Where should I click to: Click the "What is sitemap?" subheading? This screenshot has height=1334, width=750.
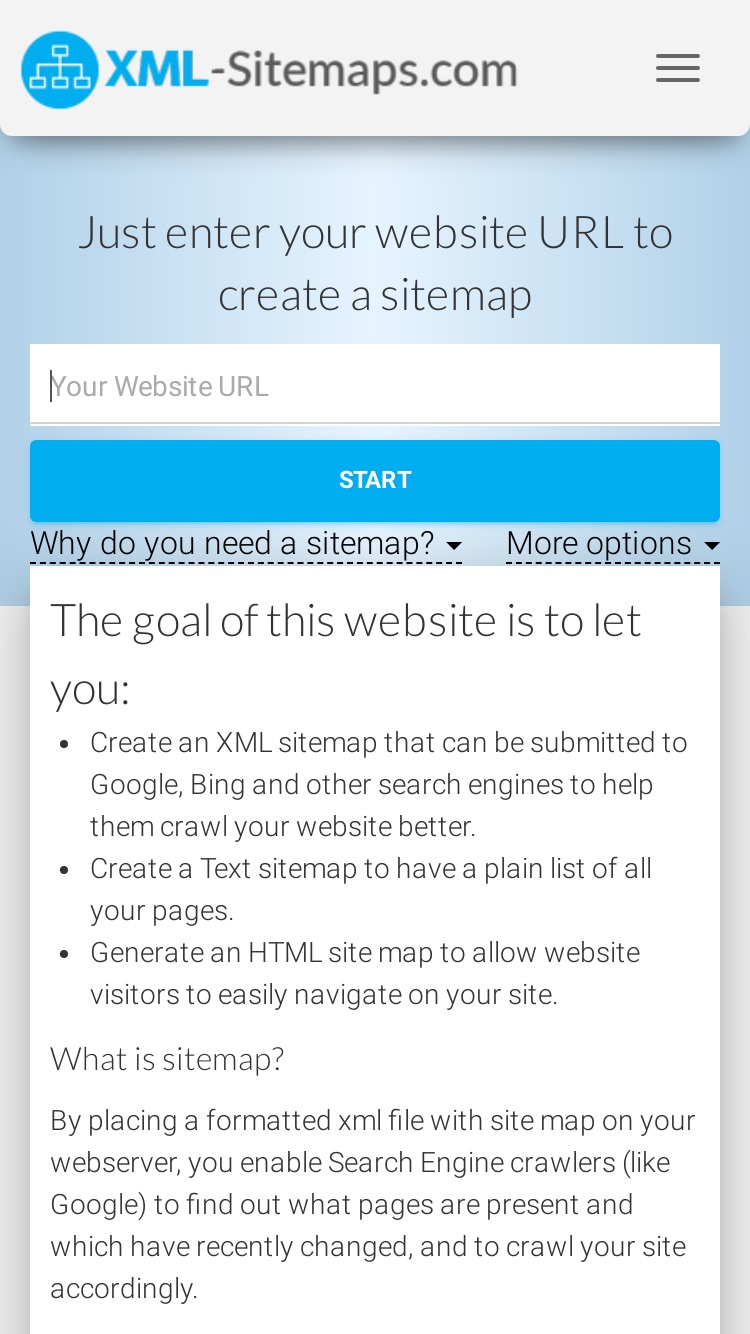[167, 1058]
